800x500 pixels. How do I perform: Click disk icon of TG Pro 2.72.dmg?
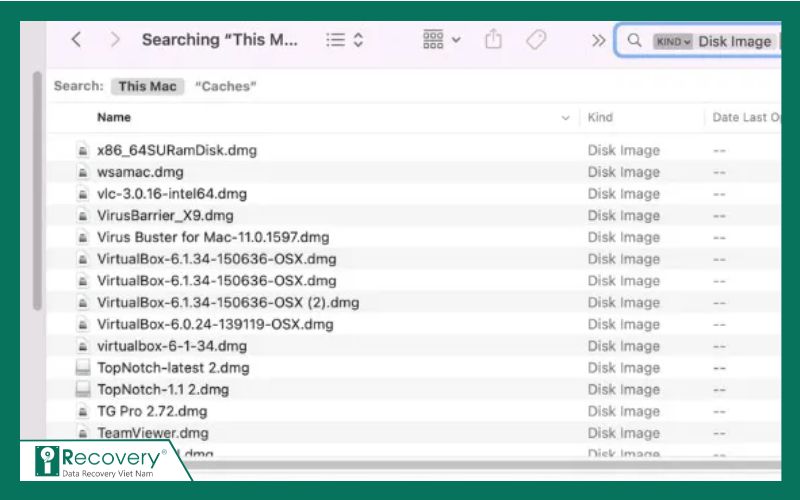[83, 411]
